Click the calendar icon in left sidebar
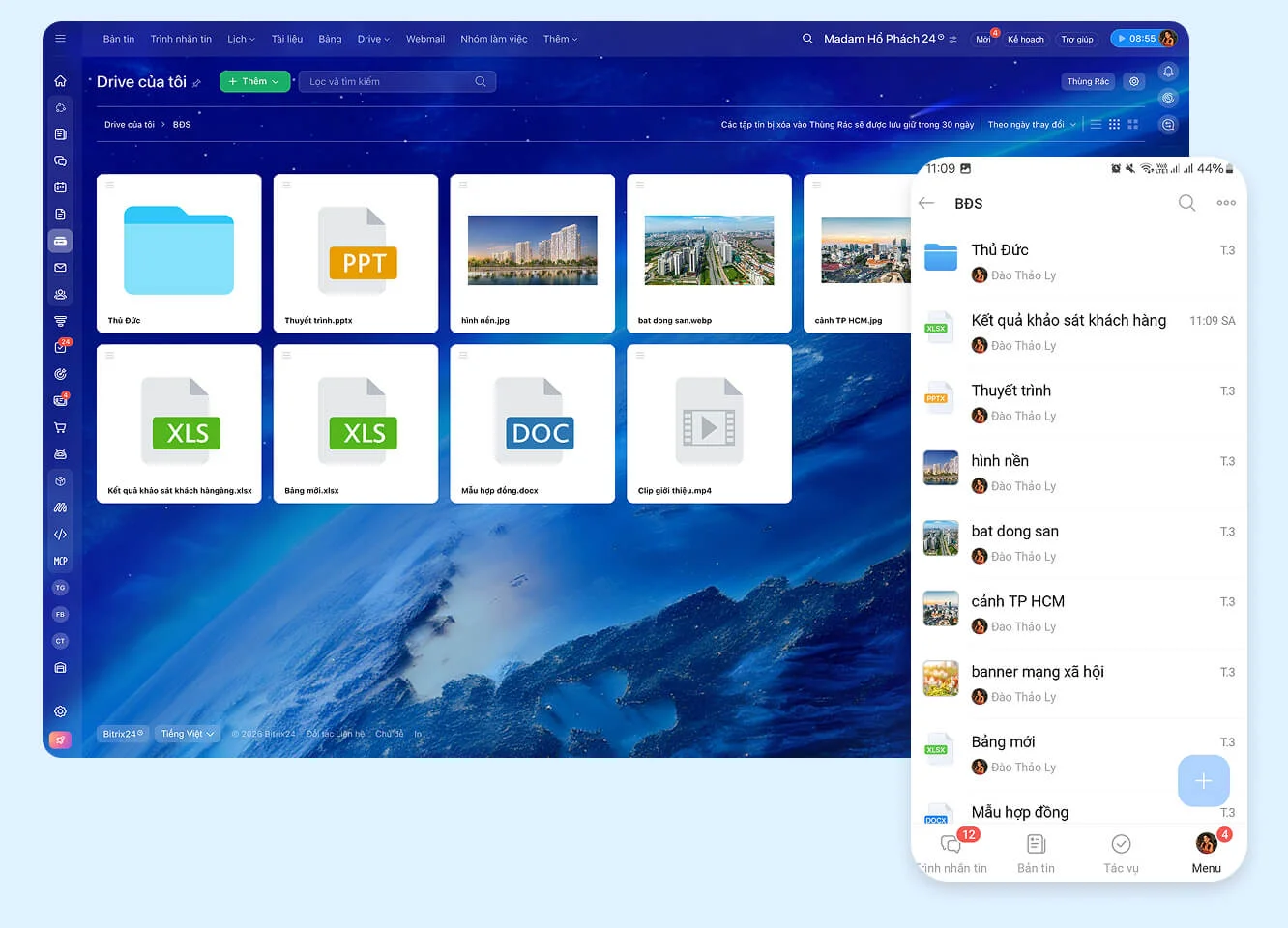This screenshot has height=928, width=1288. 60,188
